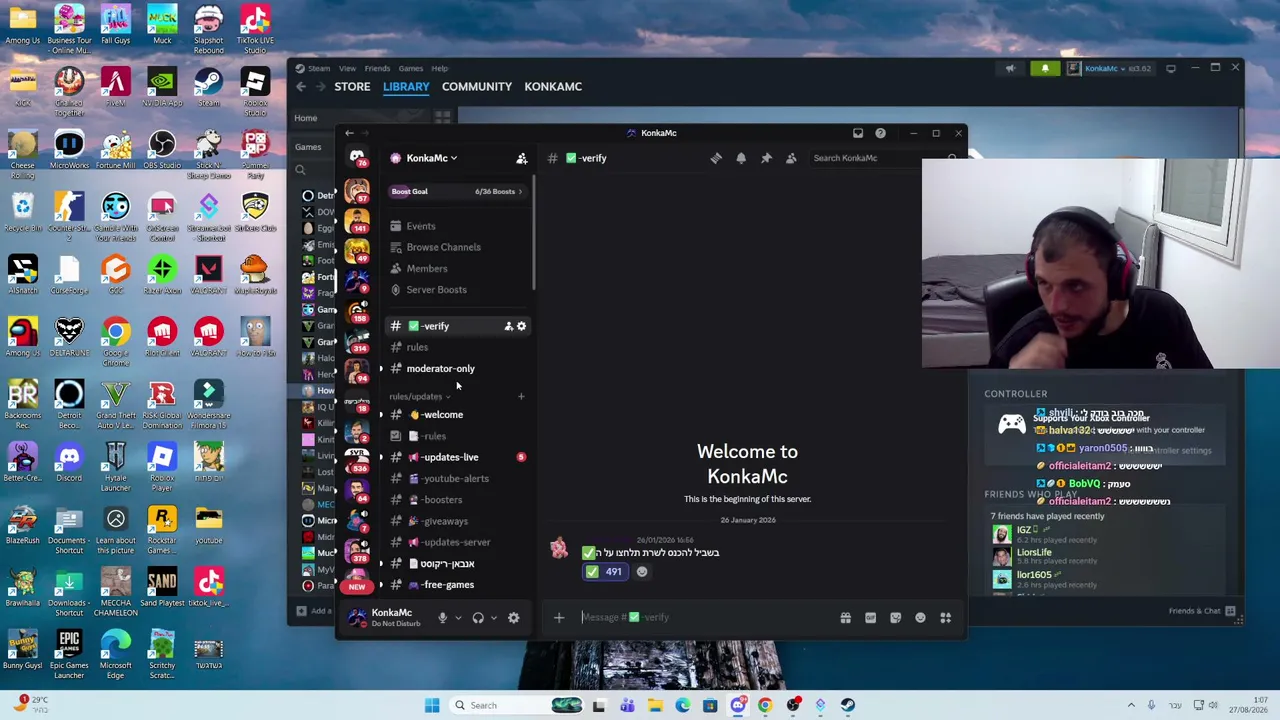Toggle microphone mute in Discord user panel
Image resolution: width=1280 pixels, height=720 pixels.
(442, 618)
